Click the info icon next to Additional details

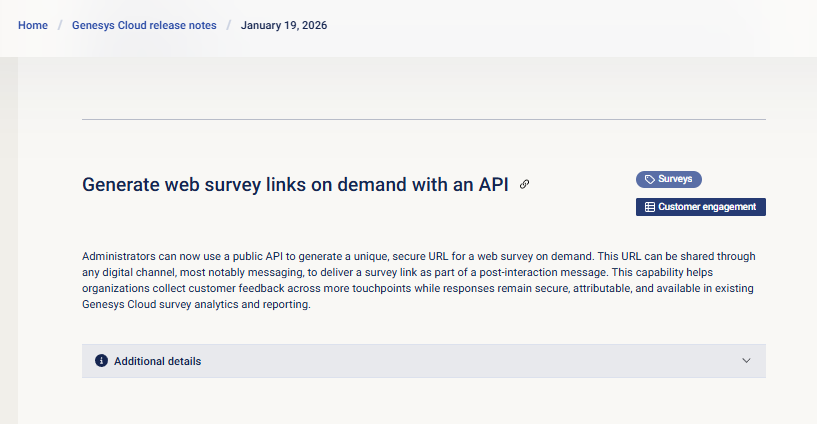(101, 361)
